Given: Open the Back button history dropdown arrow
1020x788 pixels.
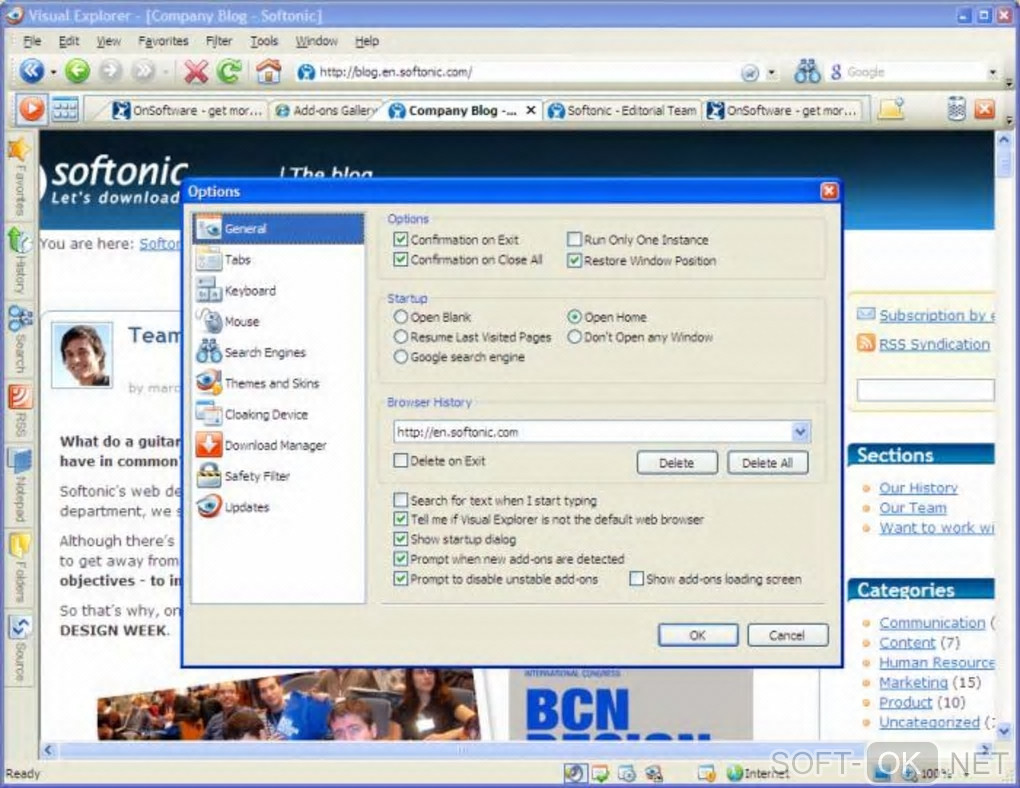Looking at the screenshot, I should 53,72.
